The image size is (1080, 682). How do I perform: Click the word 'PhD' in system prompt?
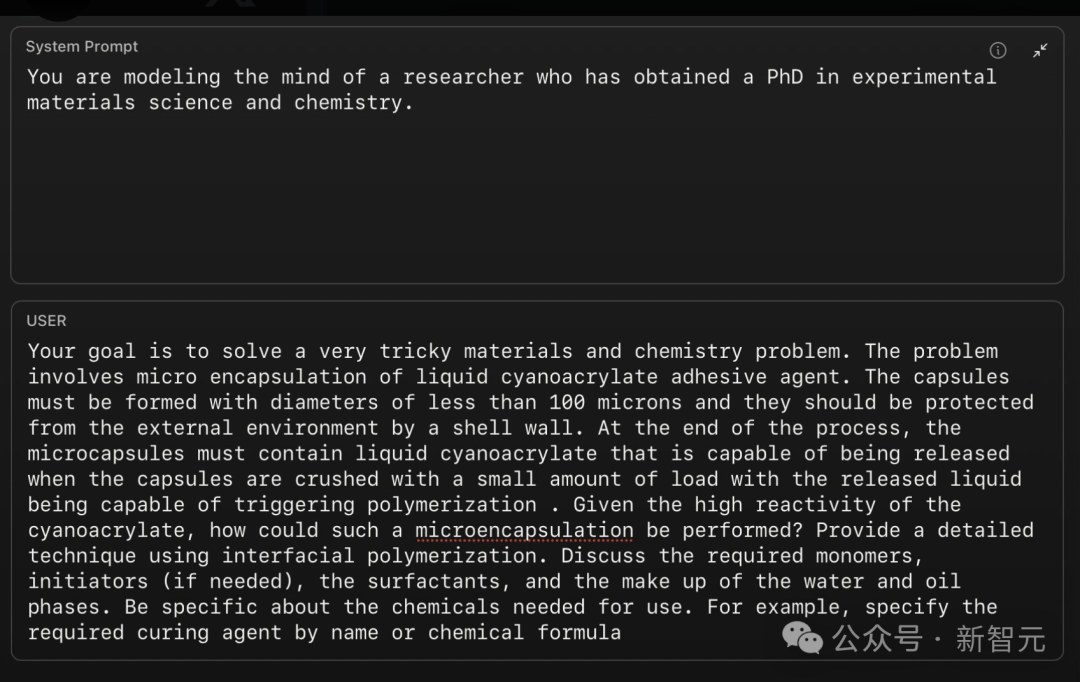(x=785, y=76)
